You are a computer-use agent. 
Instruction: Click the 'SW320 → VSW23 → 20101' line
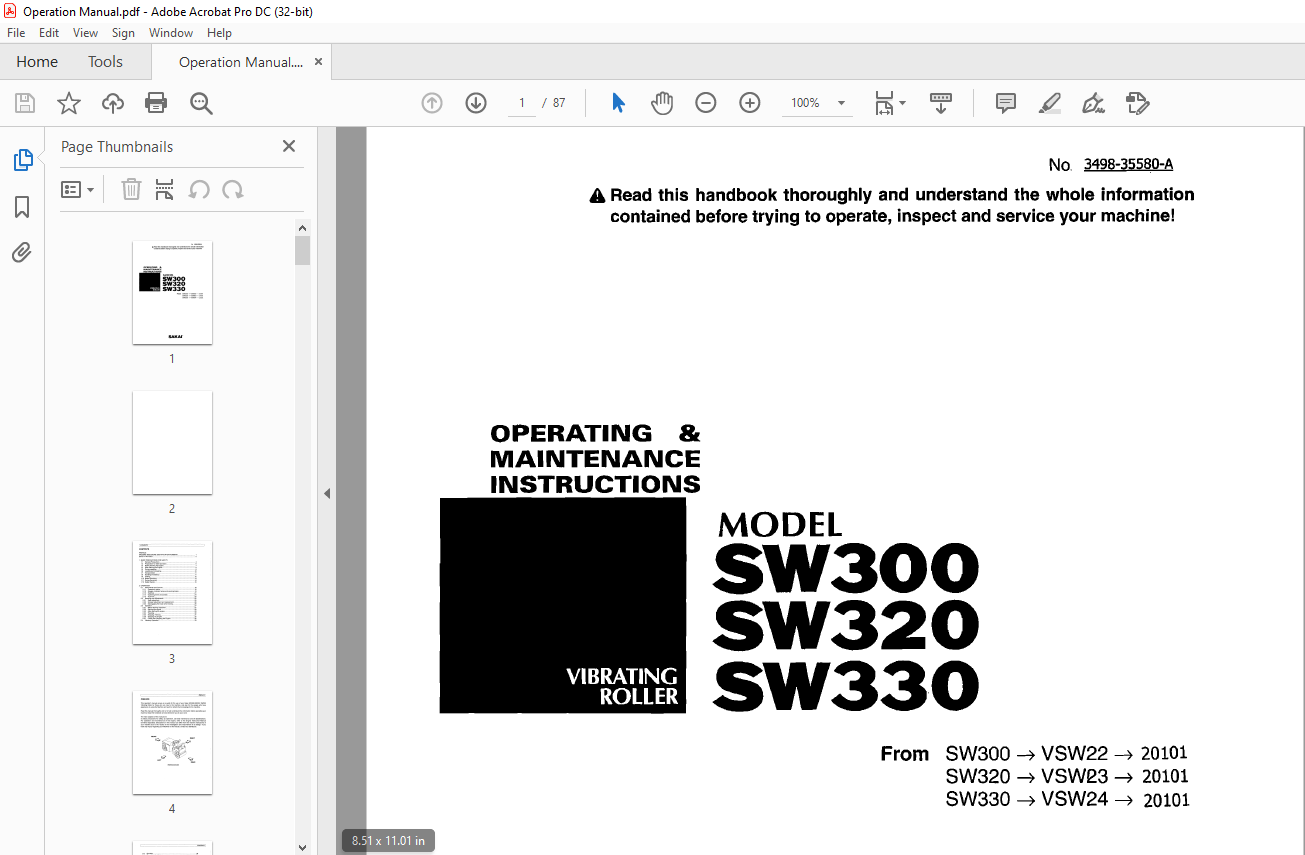(x=1067, y=777)
